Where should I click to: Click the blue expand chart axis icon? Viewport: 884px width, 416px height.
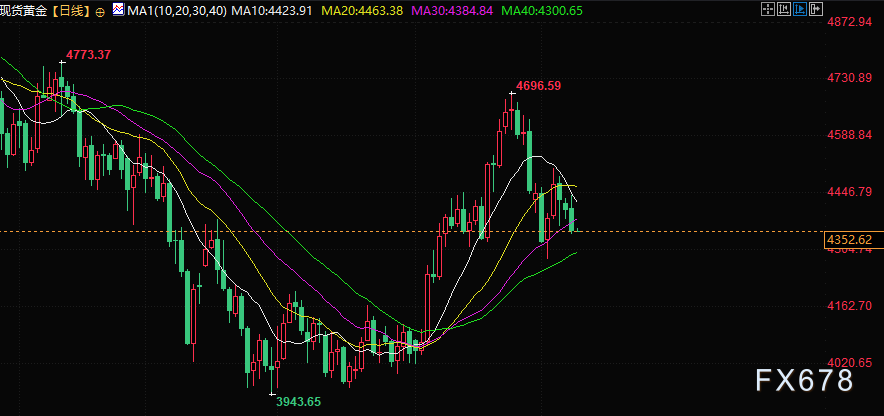pyautogui.click(x=800, y=9)
